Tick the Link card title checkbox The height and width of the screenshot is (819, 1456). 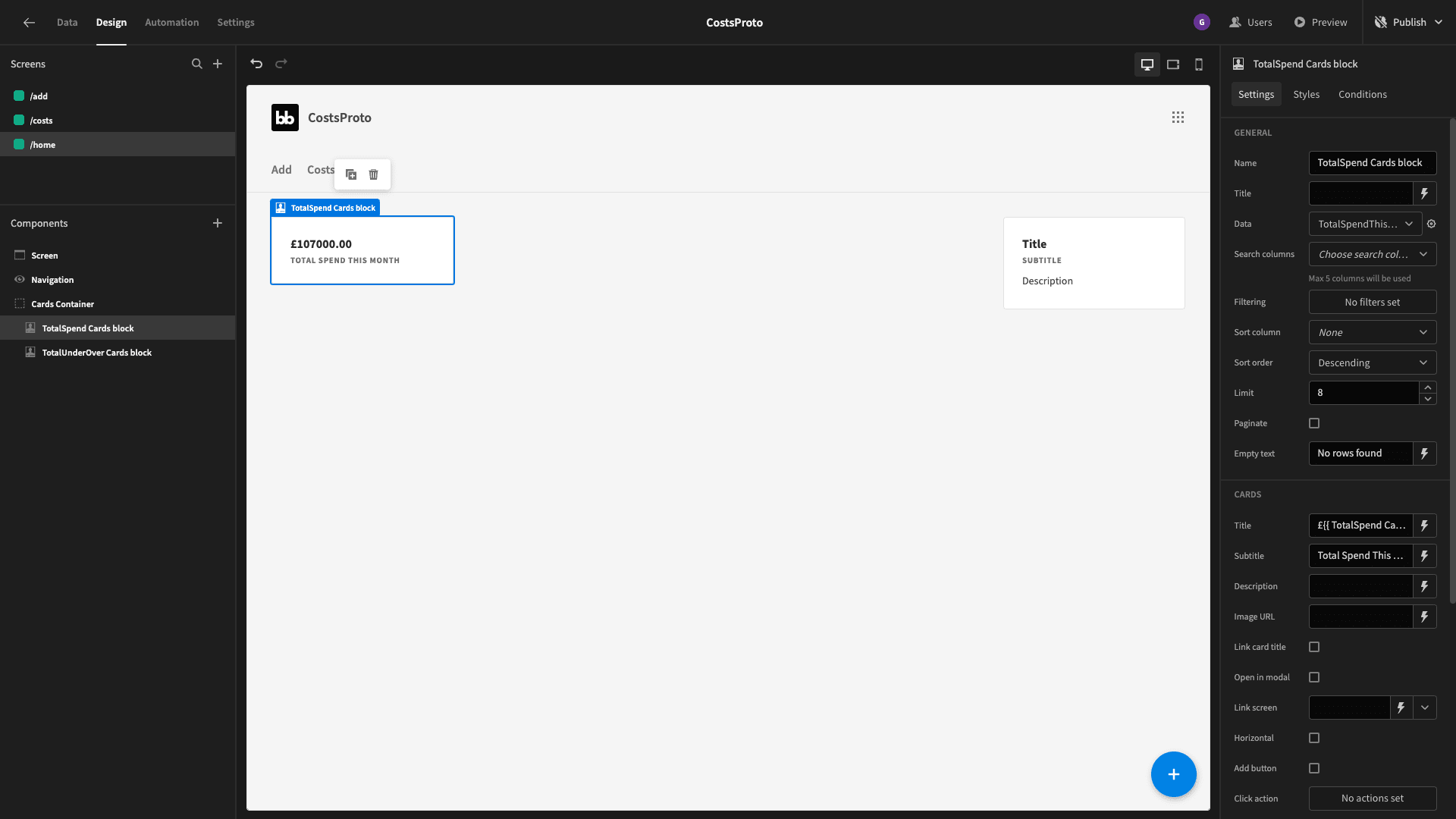pos(1314,647)
